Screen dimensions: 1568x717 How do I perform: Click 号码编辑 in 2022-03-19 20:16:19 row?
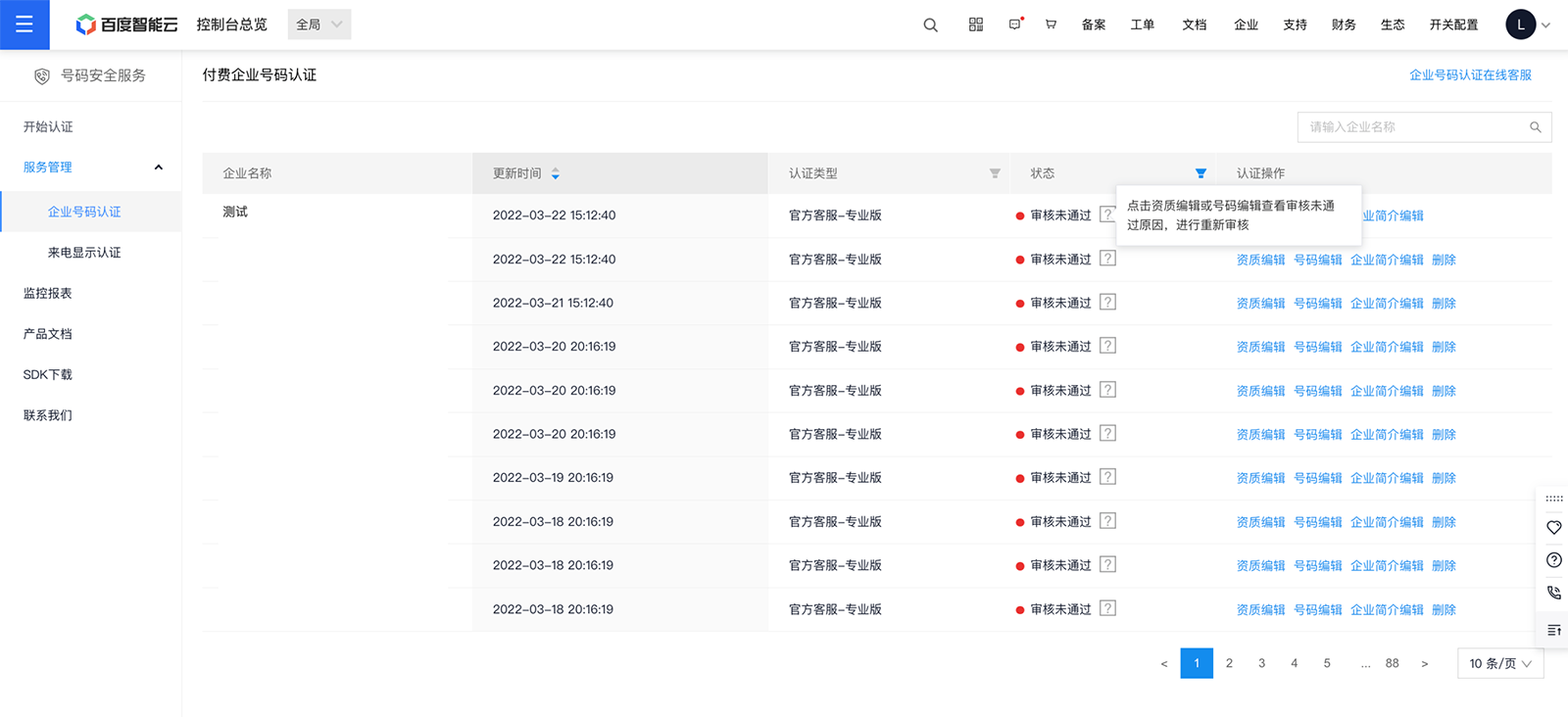(1318, 478)
